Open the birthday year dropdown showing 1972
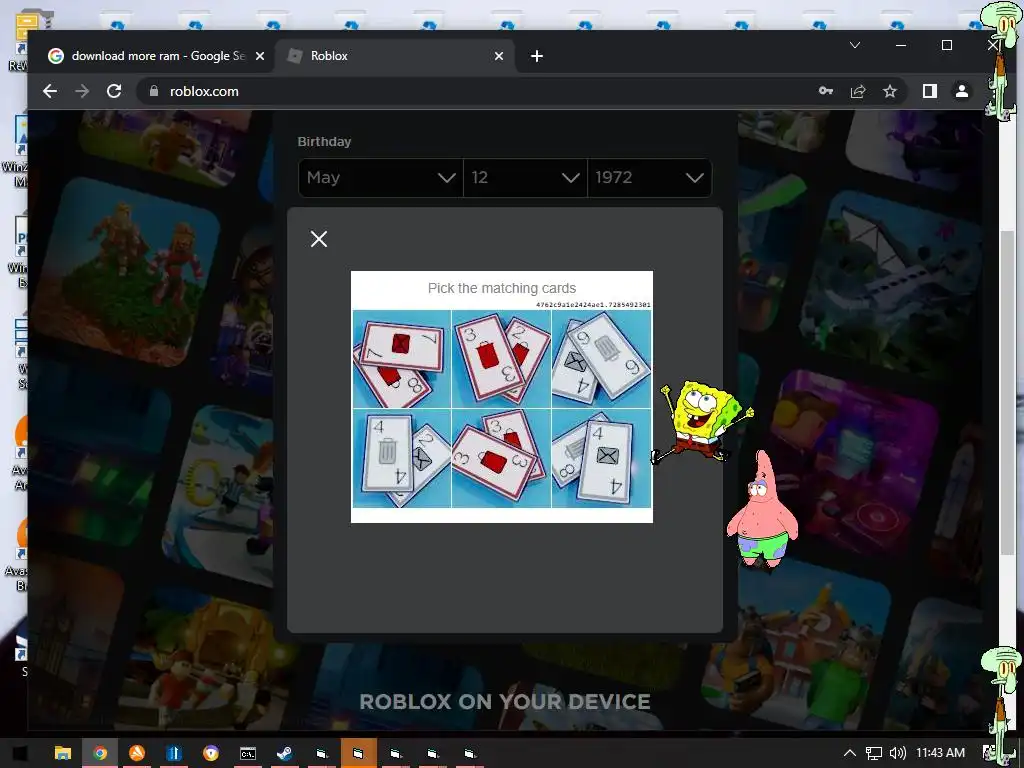The height and width of the screenshot is (768, 1024). (x=649, y=178)
